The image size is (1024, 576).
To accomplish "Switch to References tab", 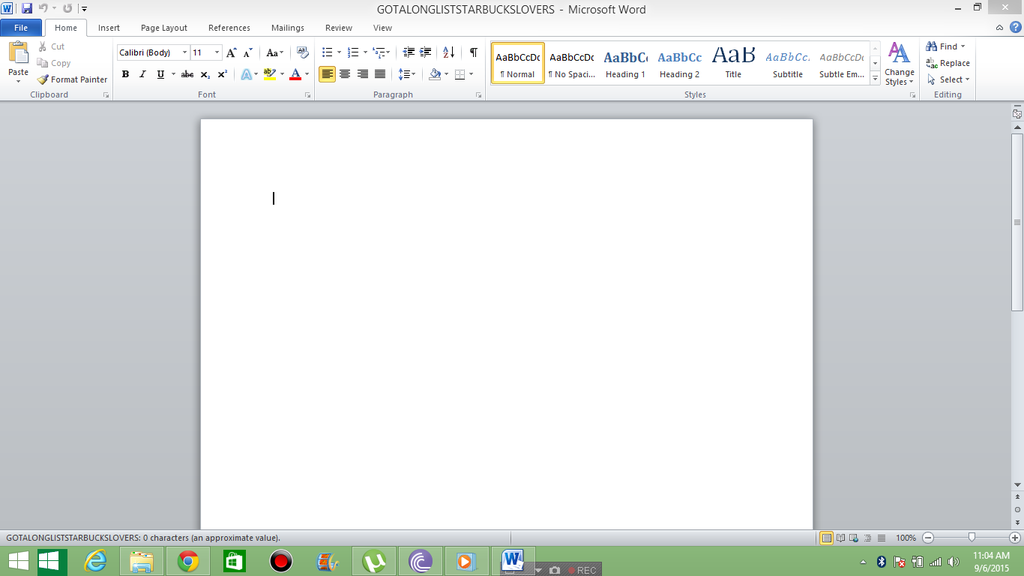I will click(x=229, y=28).
